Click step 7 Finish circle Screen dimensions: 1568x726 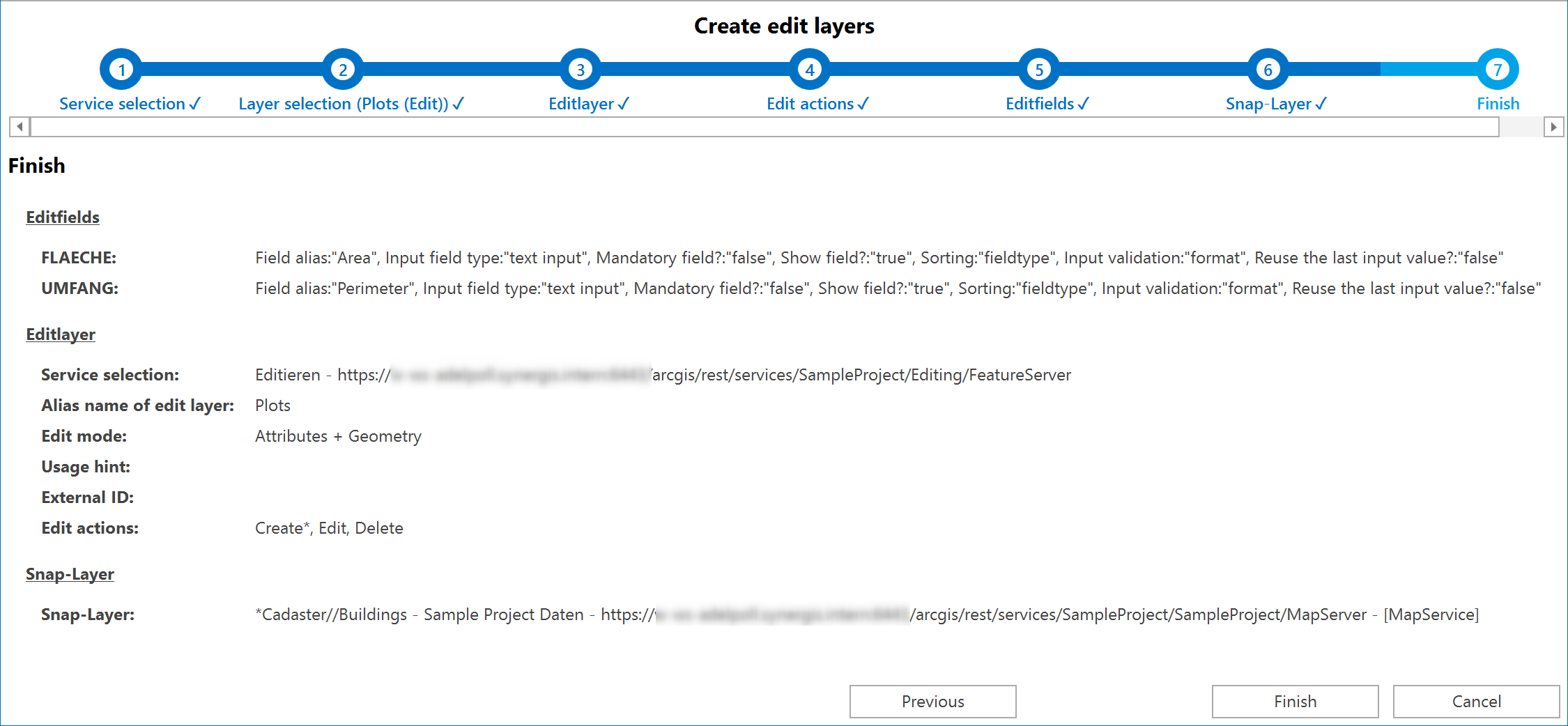click(x=1497, y=68)
